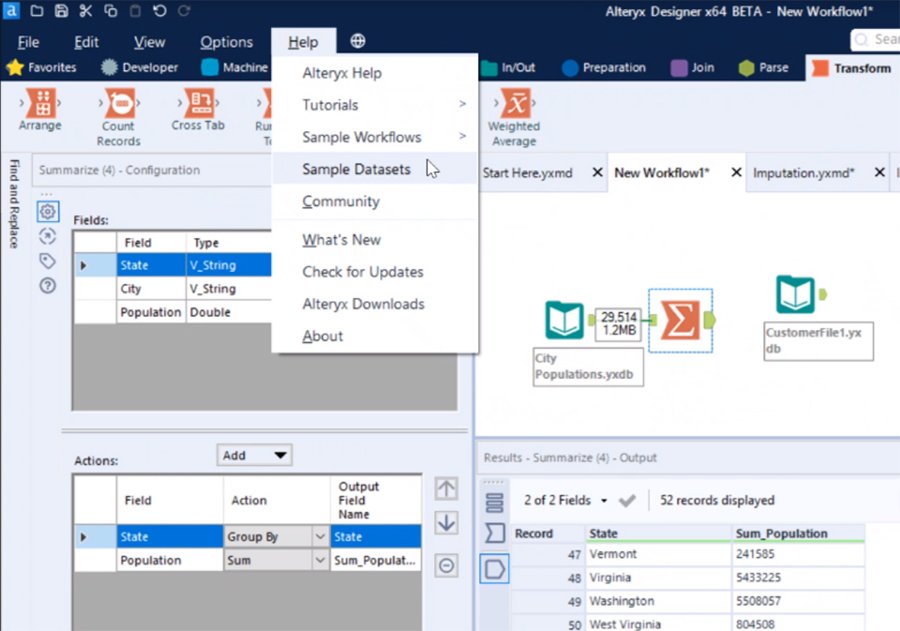Select the Count Records tool
Viewport: 900px width, 631px height.
(x=118, y=105)
